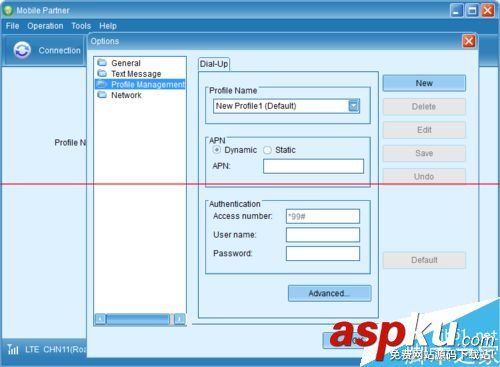Close the Options dialog
This screenshot has width=500, height=367.
click(x=469, y=41)
